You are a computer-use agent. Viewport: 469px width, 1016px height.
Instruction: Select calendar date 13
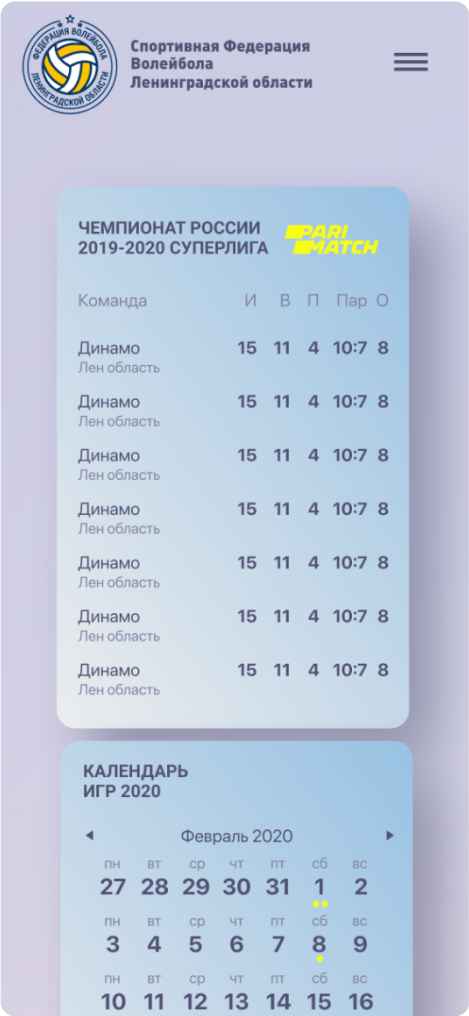236,1002
